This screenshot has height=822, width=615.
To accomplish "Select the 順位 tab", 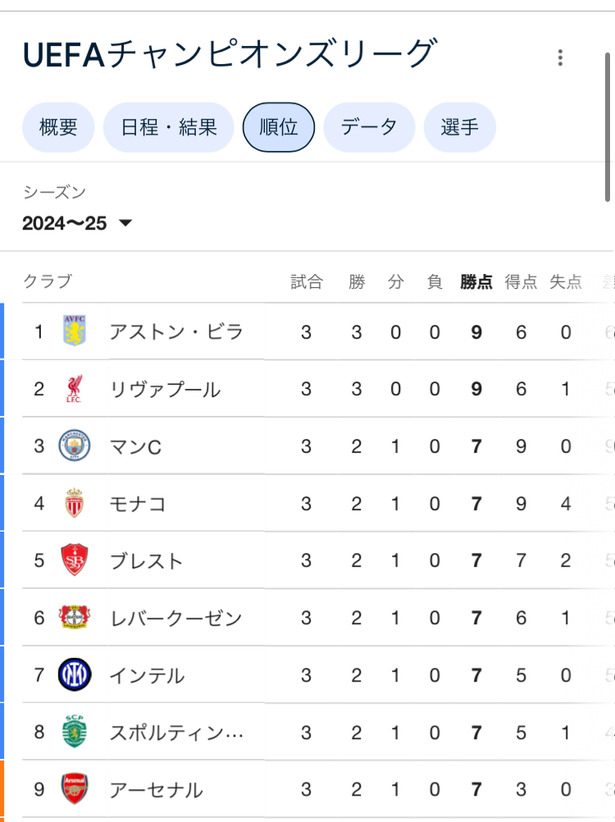I will coord(278,127).
